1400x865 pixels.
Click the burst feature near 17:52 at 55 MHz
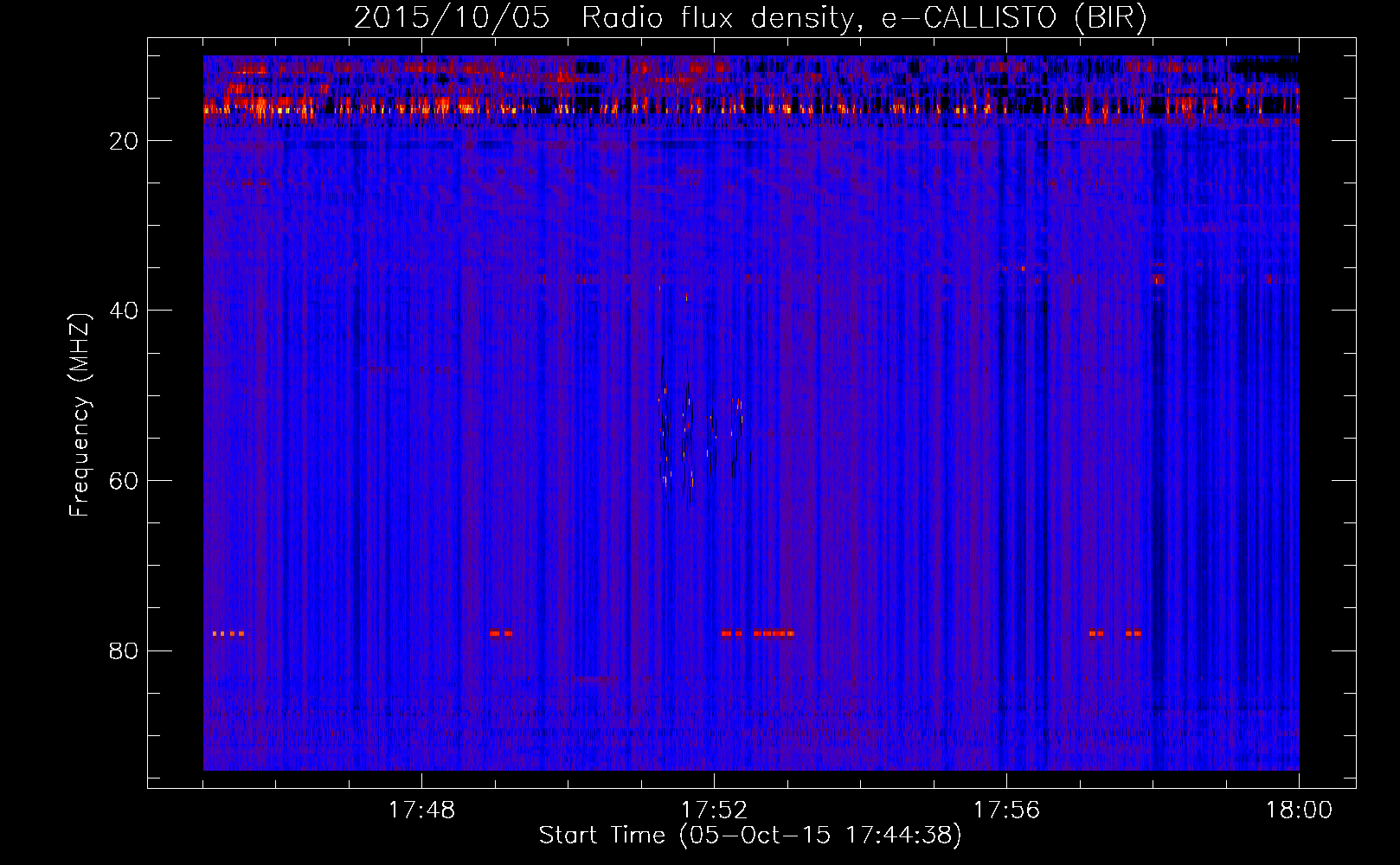700,432
